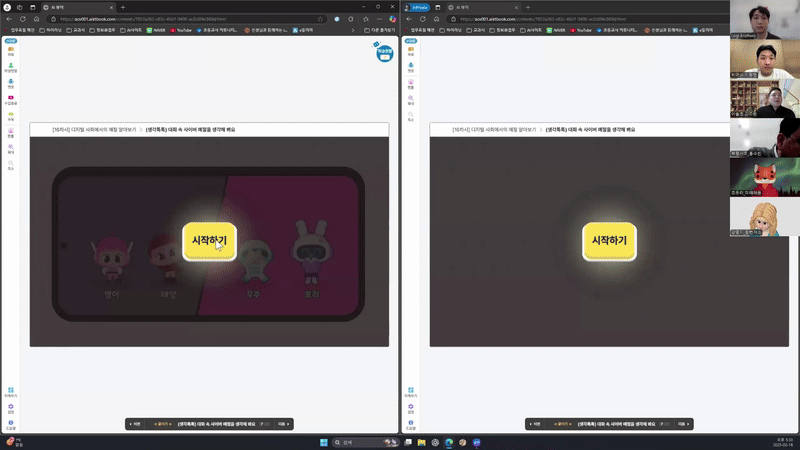Click the 자세히보기 icon in left sidebar

coord(10,392)
